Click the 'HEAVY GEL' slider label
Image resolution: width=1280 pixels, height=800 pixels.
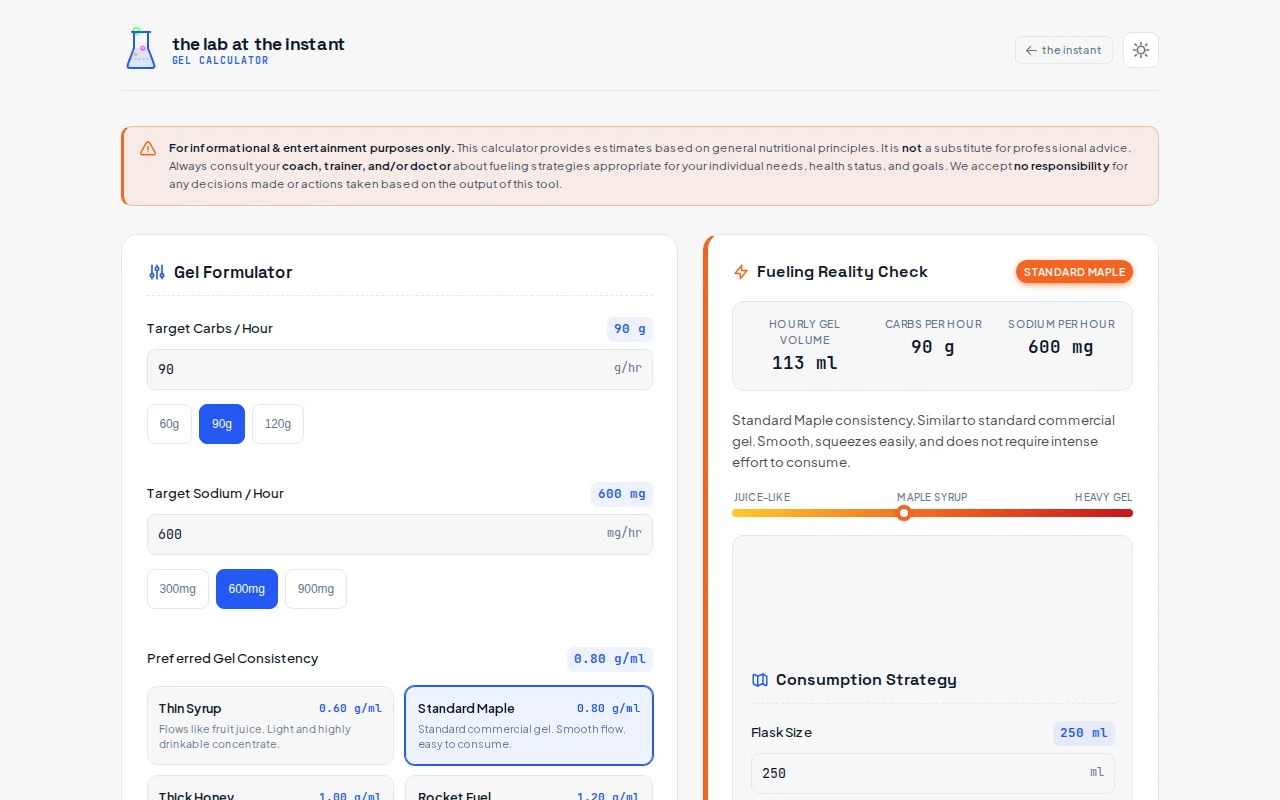pyautogui.click(x=1104, y=497)
